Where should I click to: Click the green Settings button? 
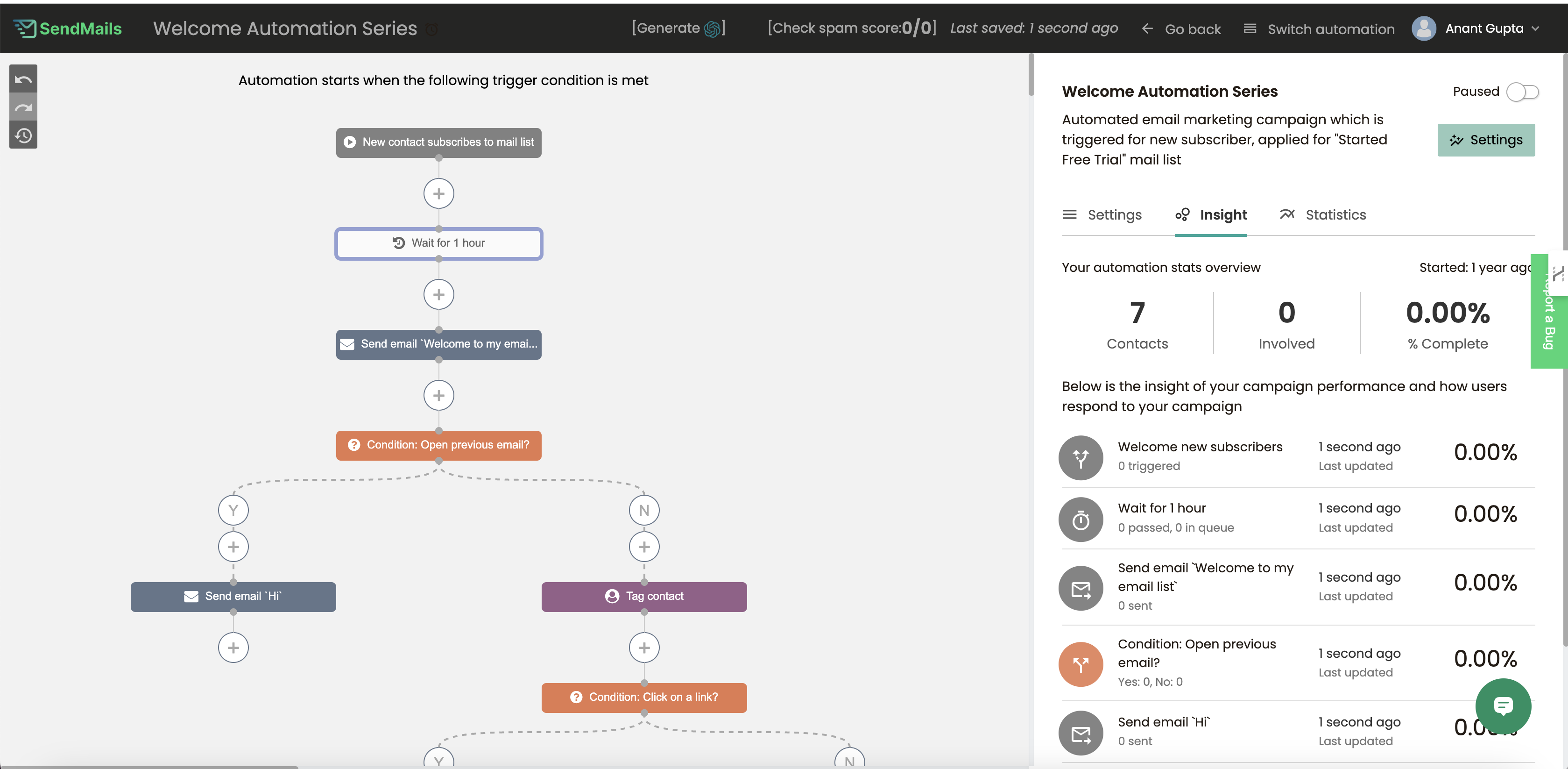pyautogui.click(x=1486, y=140)
